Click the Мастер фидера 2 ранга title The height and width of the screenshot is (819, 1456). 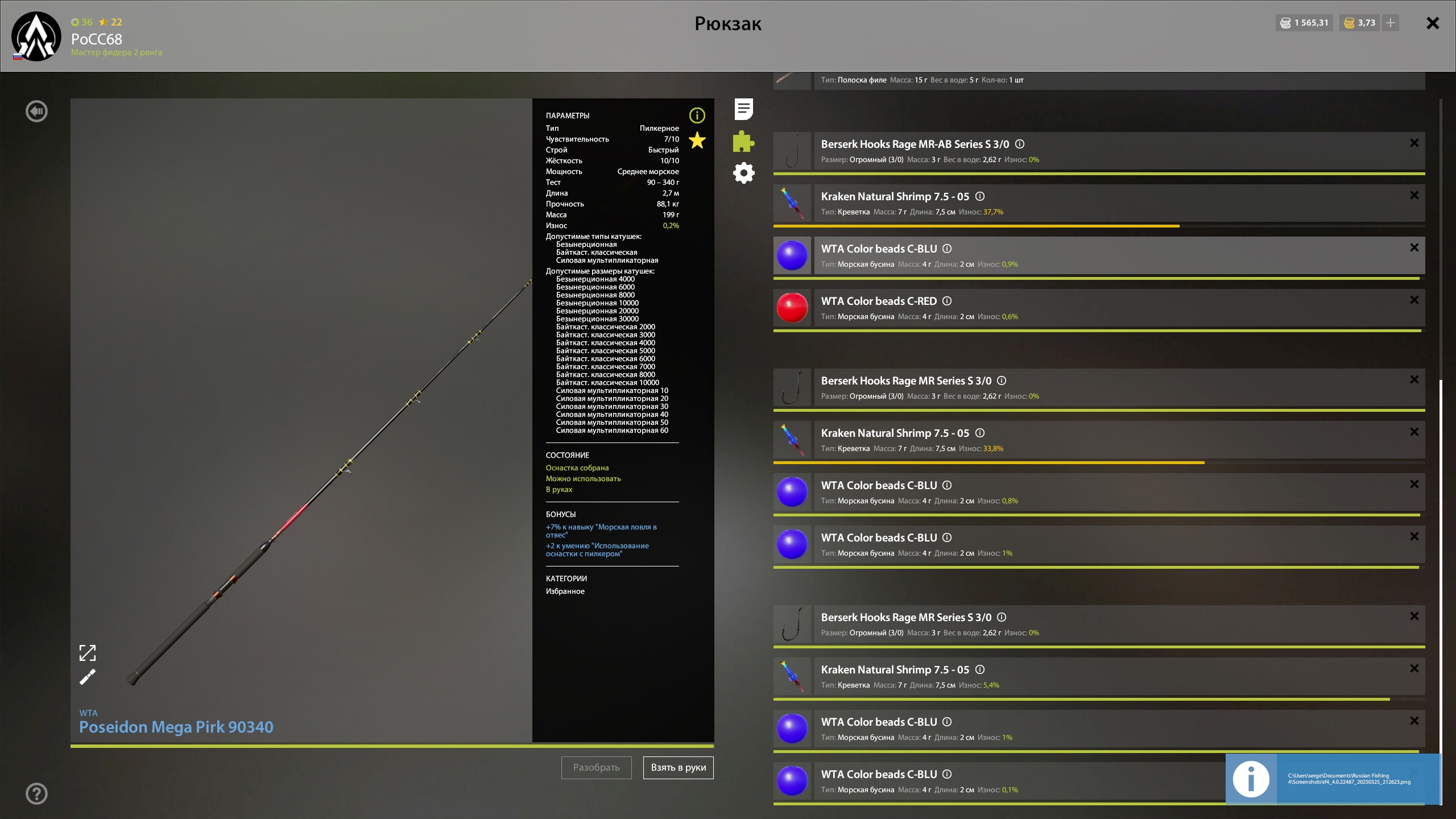coord(117,52)
